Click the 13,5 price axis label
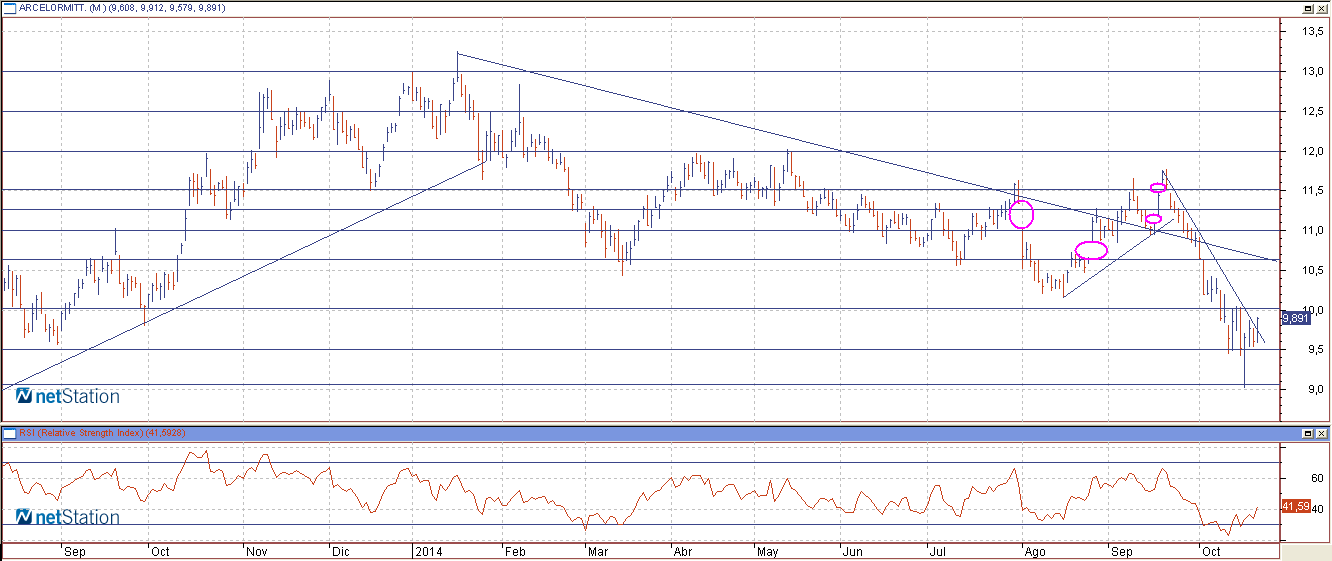1332x561 pixels. (x=1312, y=31)
